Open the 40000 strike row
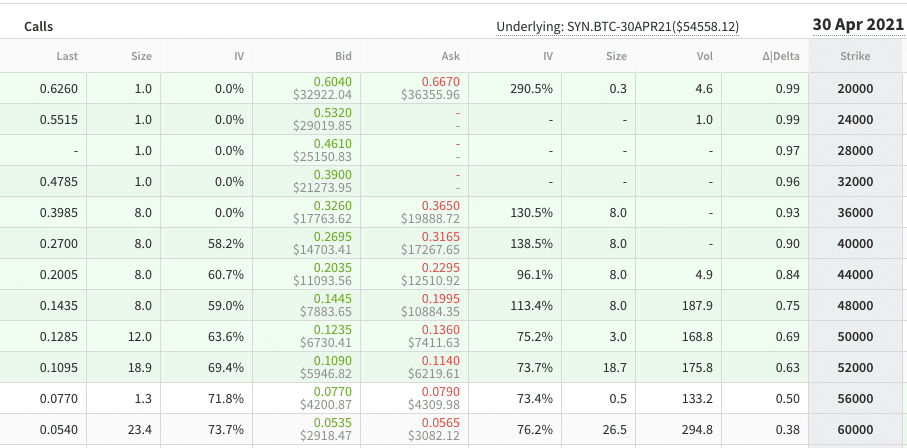Viewport: 907px width, 448px height. (857, 243)
